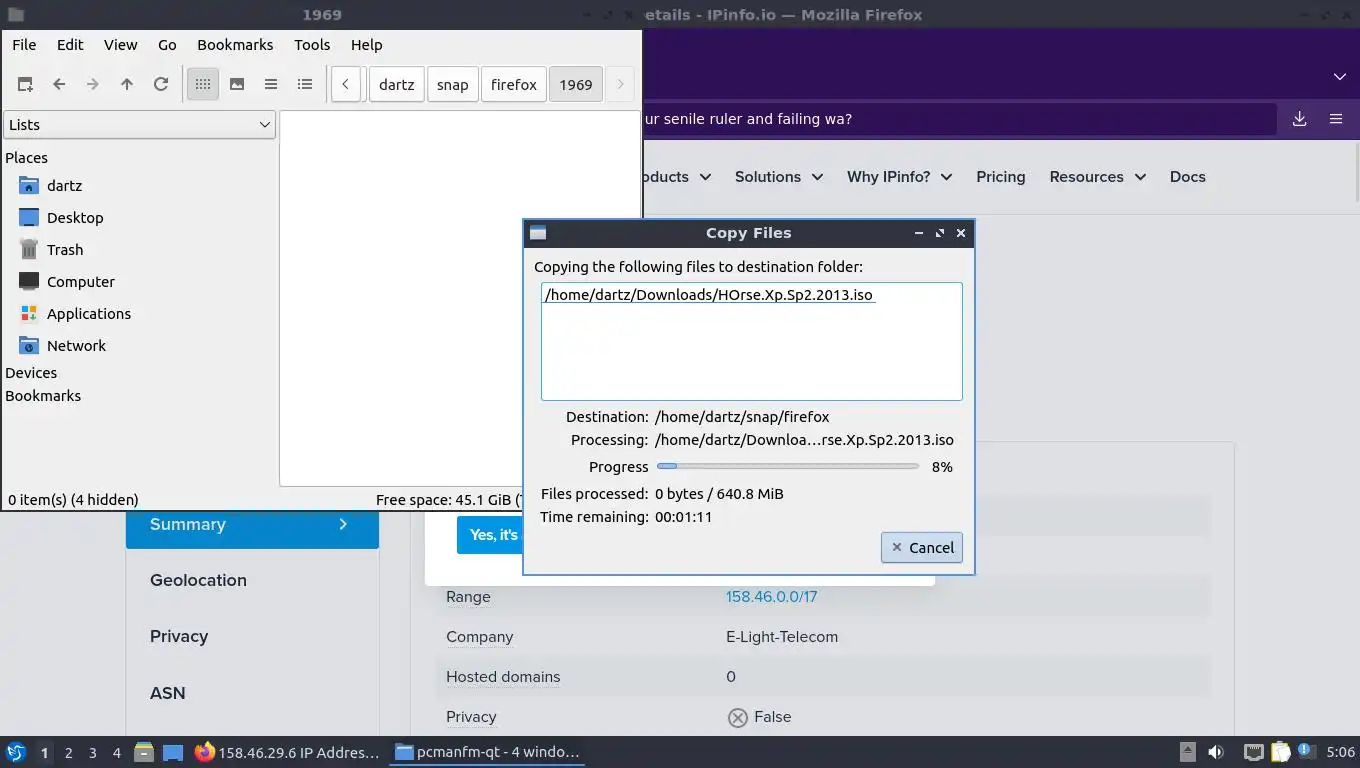Select Privacy section in IPinfo sidebar
This screenshot has width=1360, height=768.
[179, 636]
